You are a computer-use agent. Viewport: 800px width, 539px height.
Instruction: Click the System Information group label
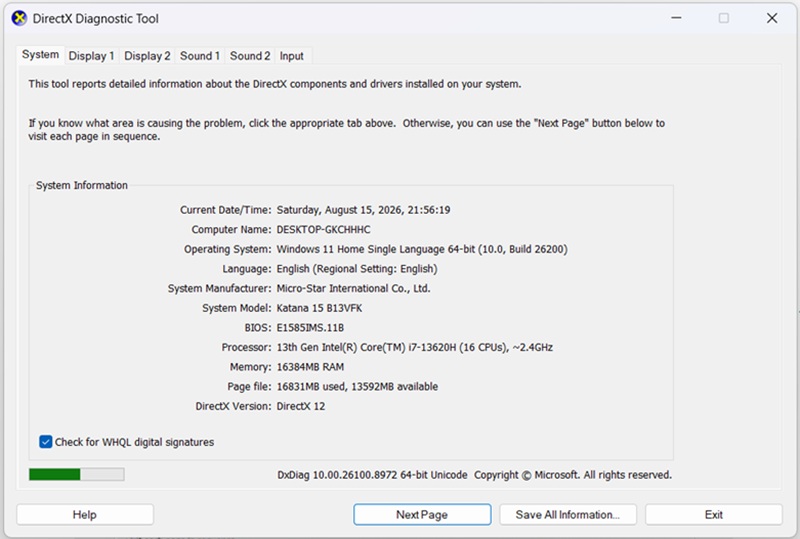pyautogui.click(x=82, y=185)
